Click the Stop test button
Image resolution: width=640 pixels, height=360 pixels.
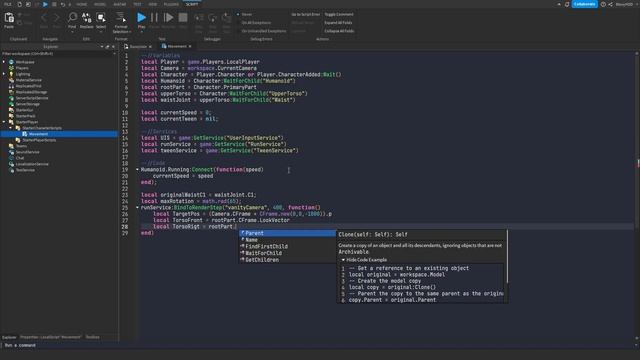click(183, 18)
